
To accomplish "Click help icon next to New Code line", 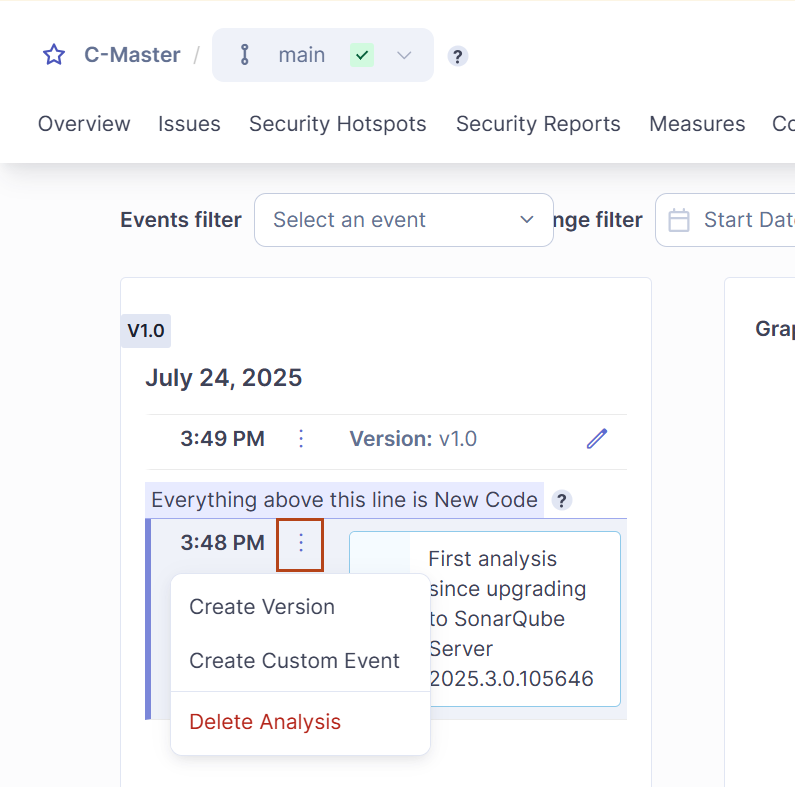I will tap(562, 500).
